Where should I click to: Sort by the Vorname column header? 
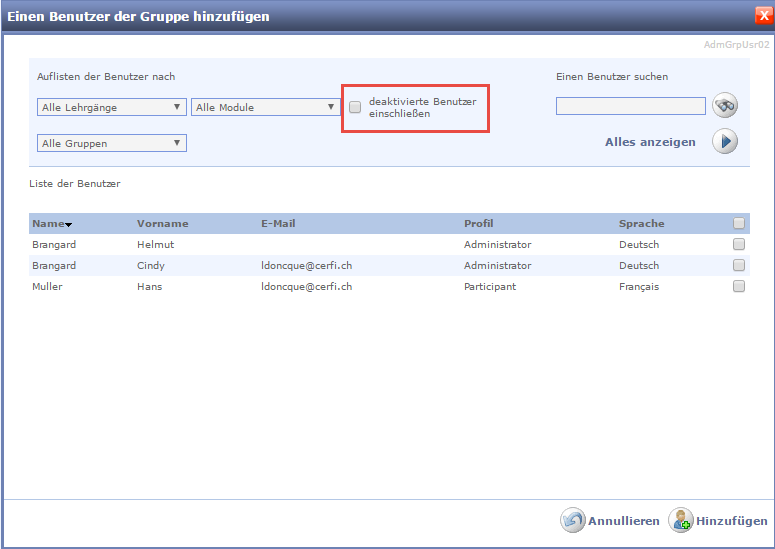click(162, 224)
